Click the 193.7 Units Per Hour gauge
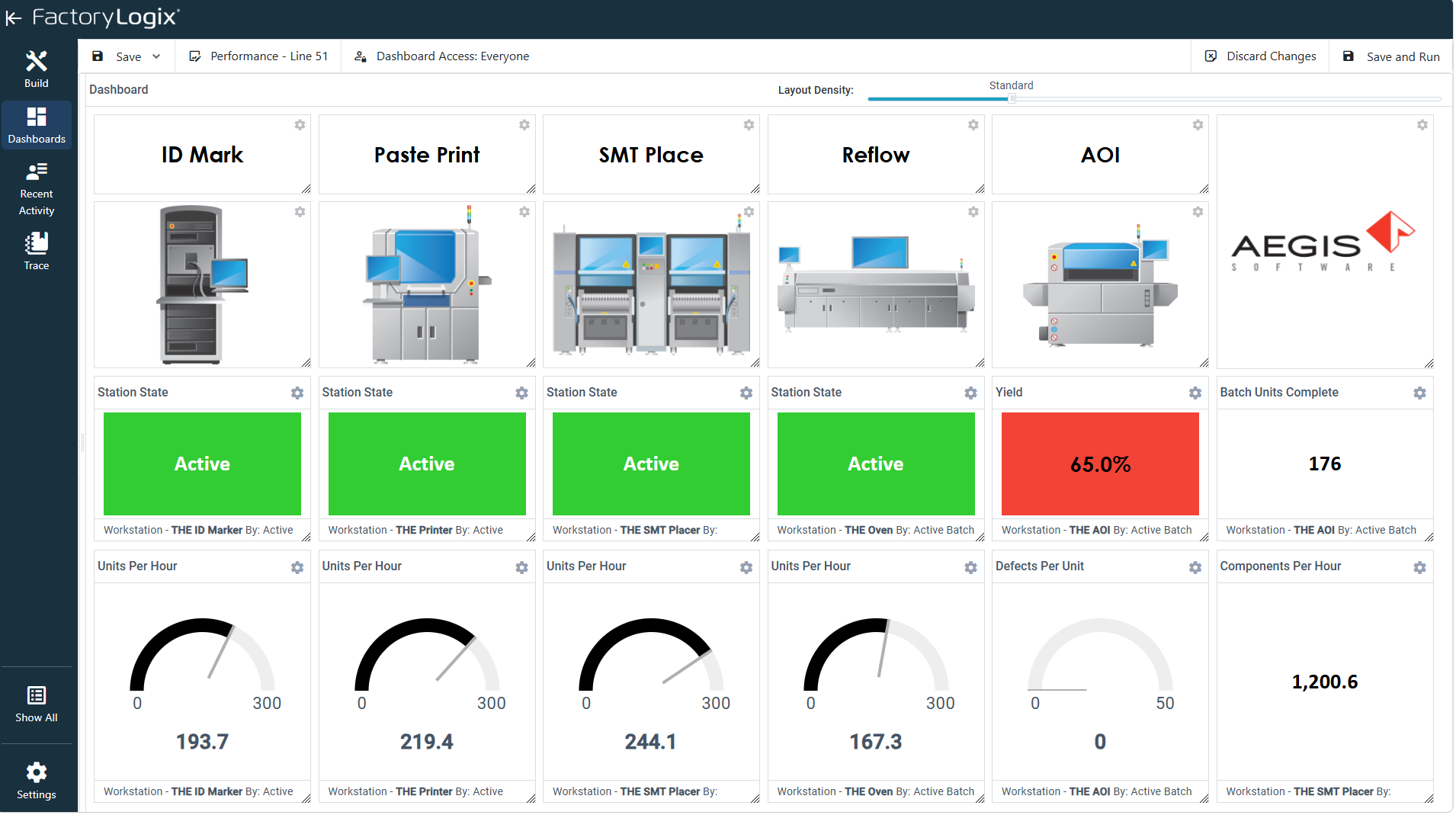Screen dimensions: 1456x815 202,656
